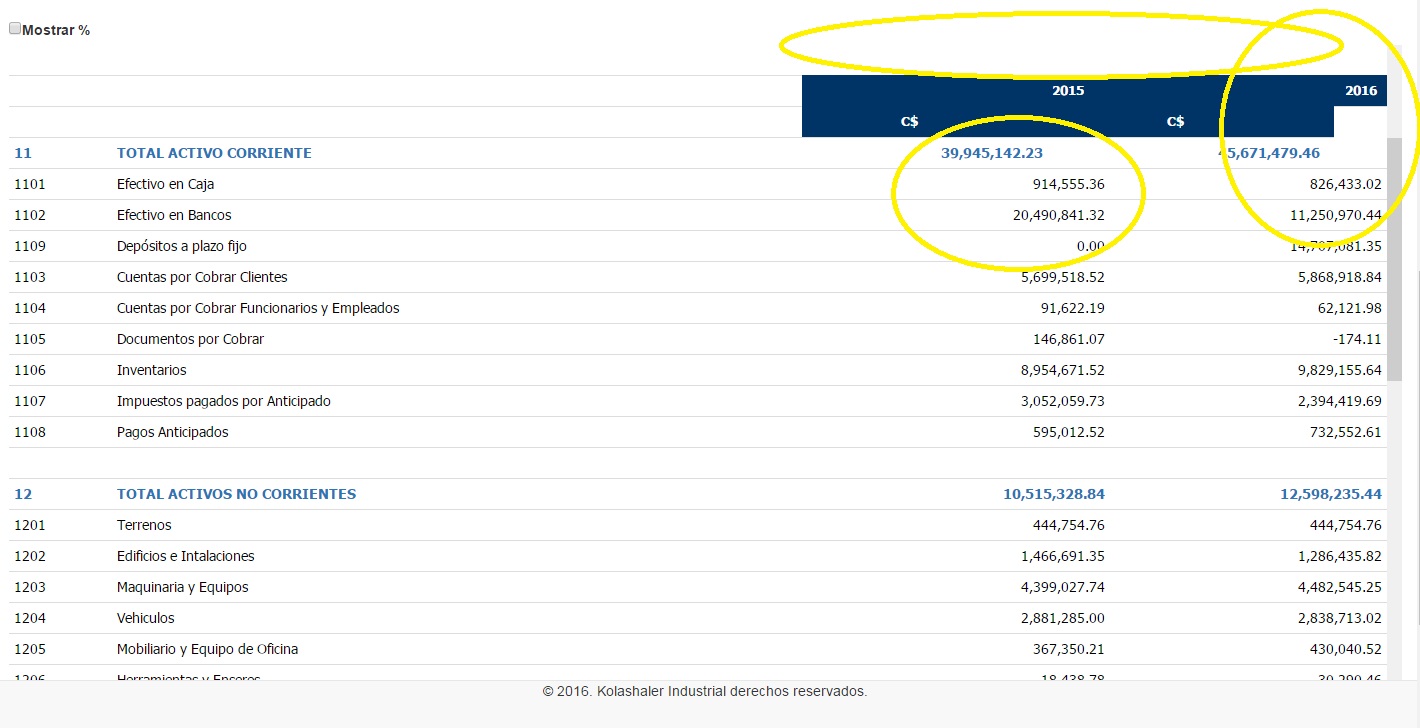Click account code 1104
This screenshot has height=728, width=1420.
(30, 308)
